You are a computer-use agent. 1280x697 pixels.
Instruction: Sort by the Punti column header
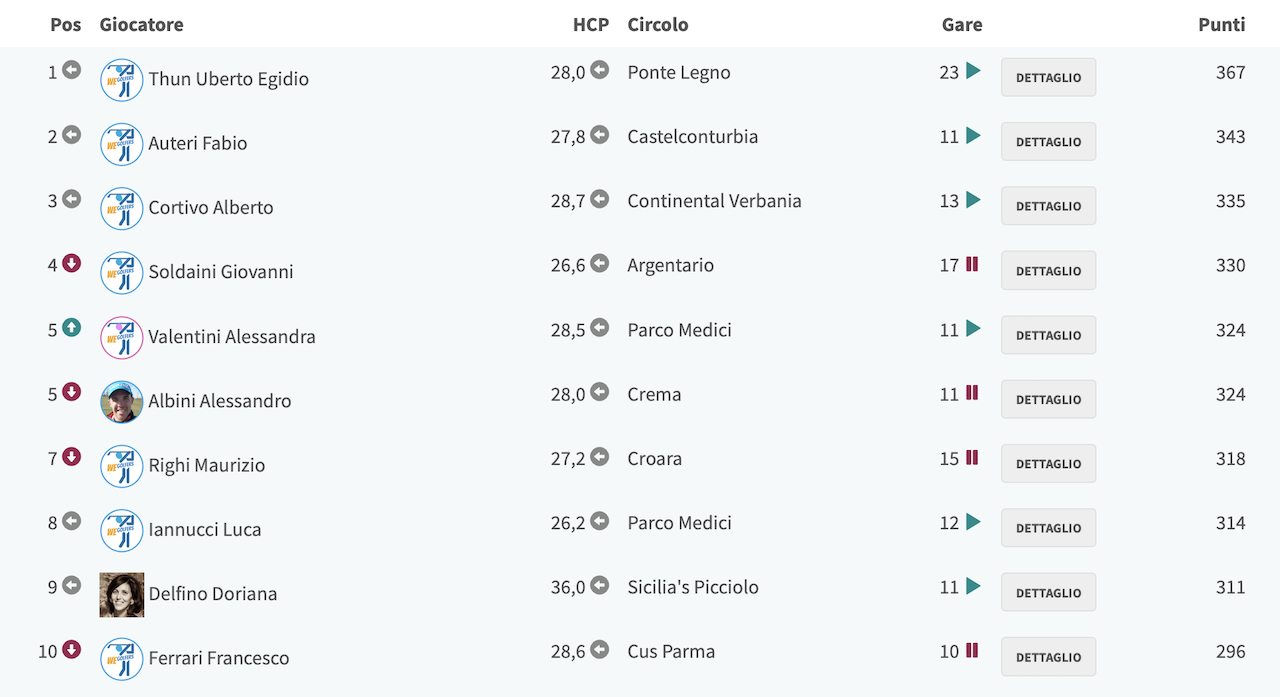pyautogui.click(x=1222, y=24)
